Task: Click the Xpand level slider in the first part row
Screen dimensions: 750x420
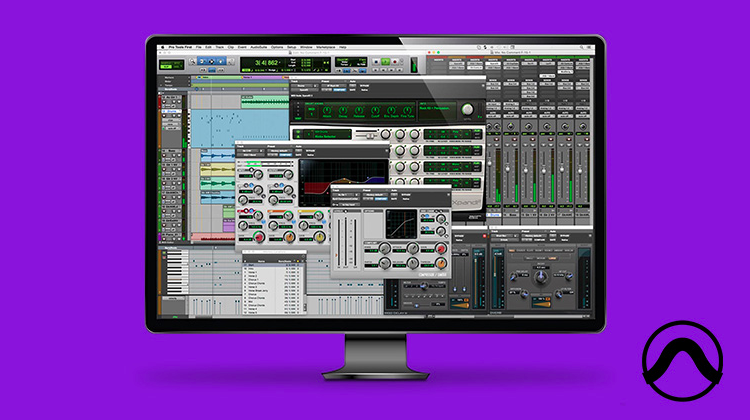Action: pyautogui.click(x=367, y=135)
